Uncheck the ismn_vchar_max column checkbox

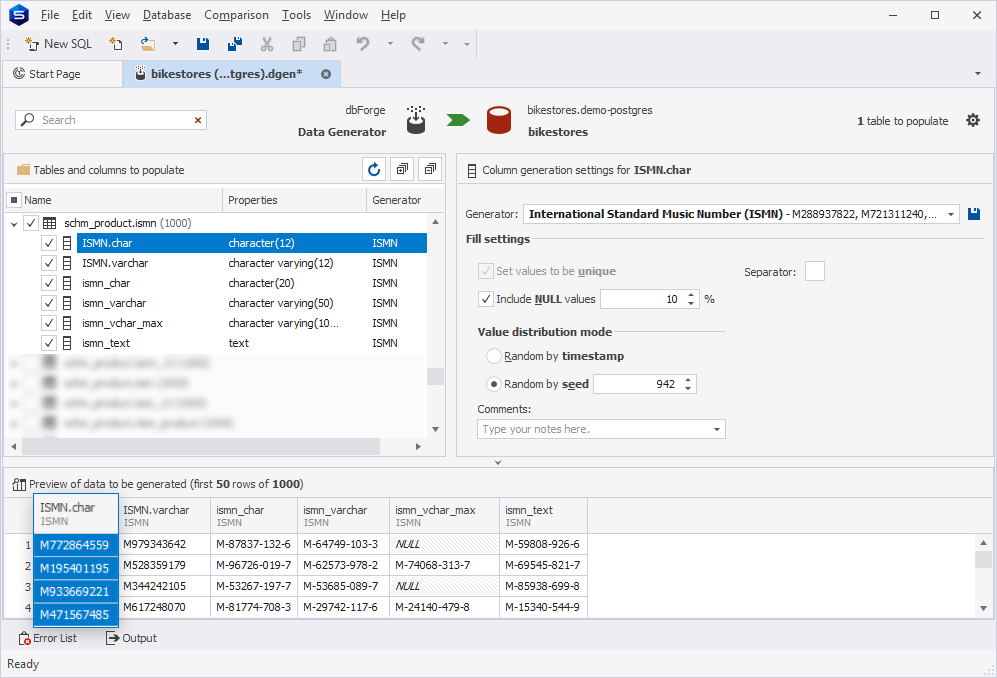49,323
